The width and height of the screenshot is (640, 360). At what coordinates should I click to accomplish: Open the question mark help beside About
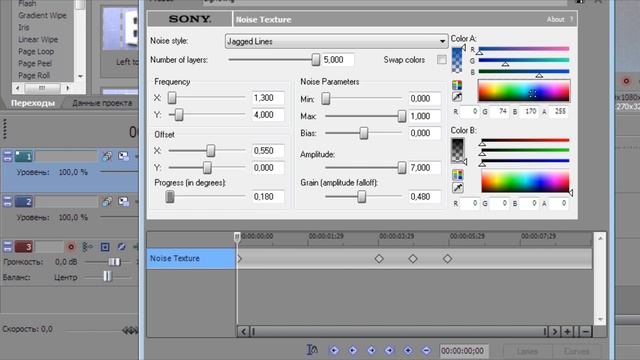pyautogui.click(x=571, y=19)
